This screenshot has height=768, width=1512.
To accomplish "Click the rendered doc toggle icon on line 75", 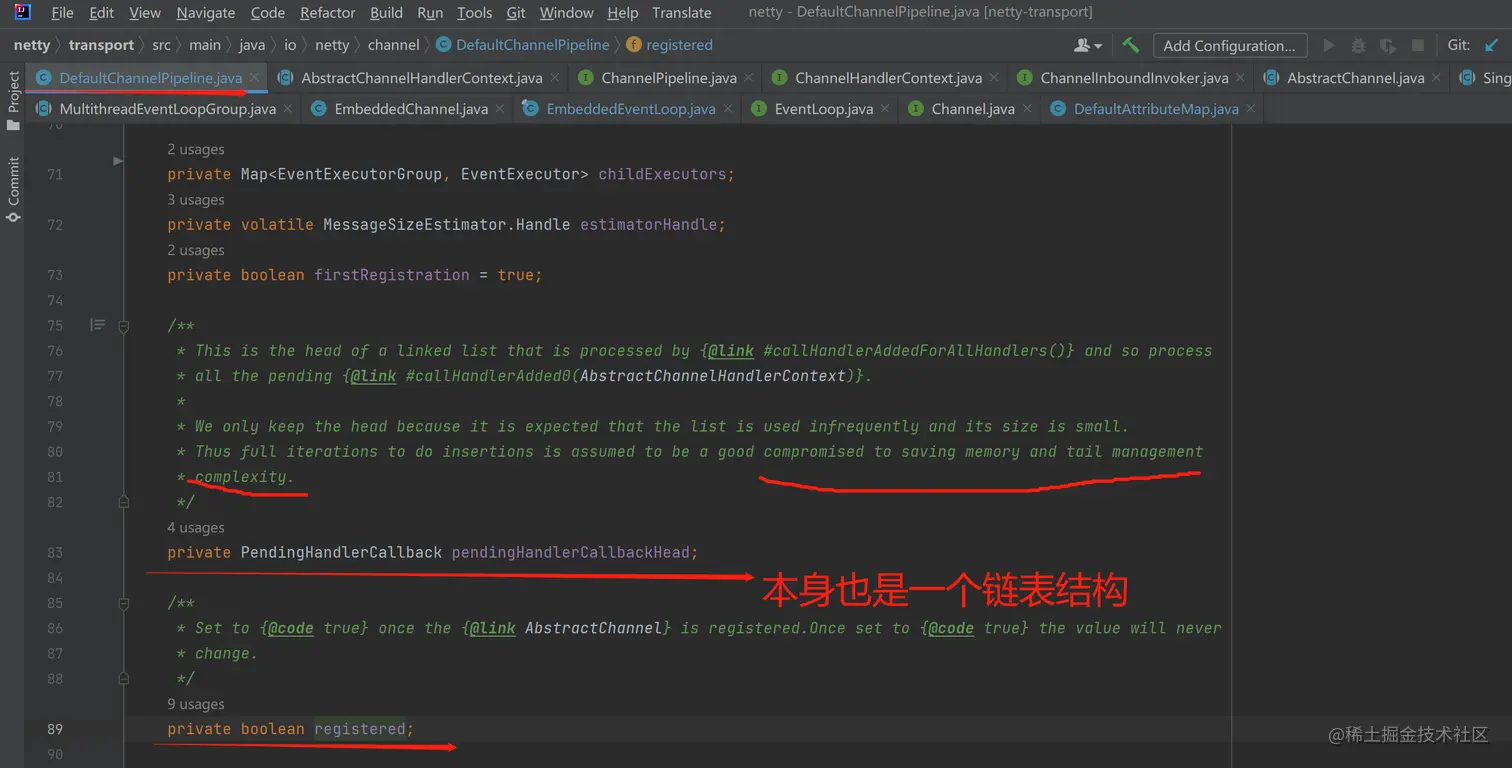I will [x=97, y=325].
